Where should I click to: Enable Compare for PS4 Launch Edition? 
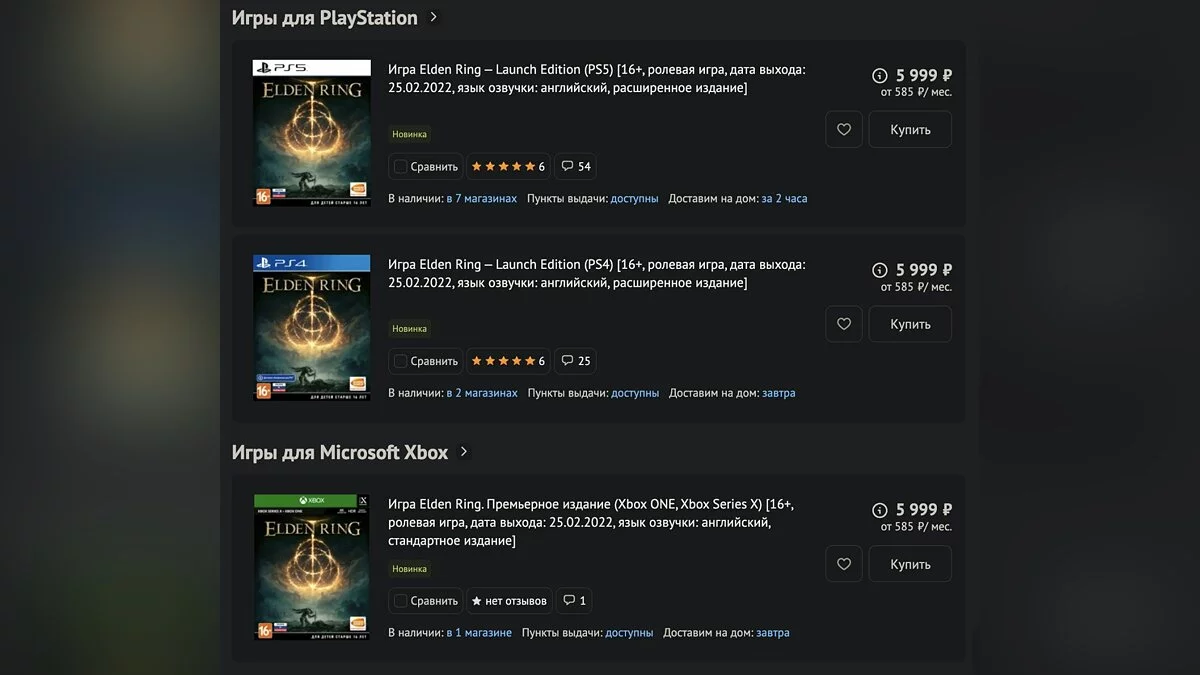(x=401, y=361)
